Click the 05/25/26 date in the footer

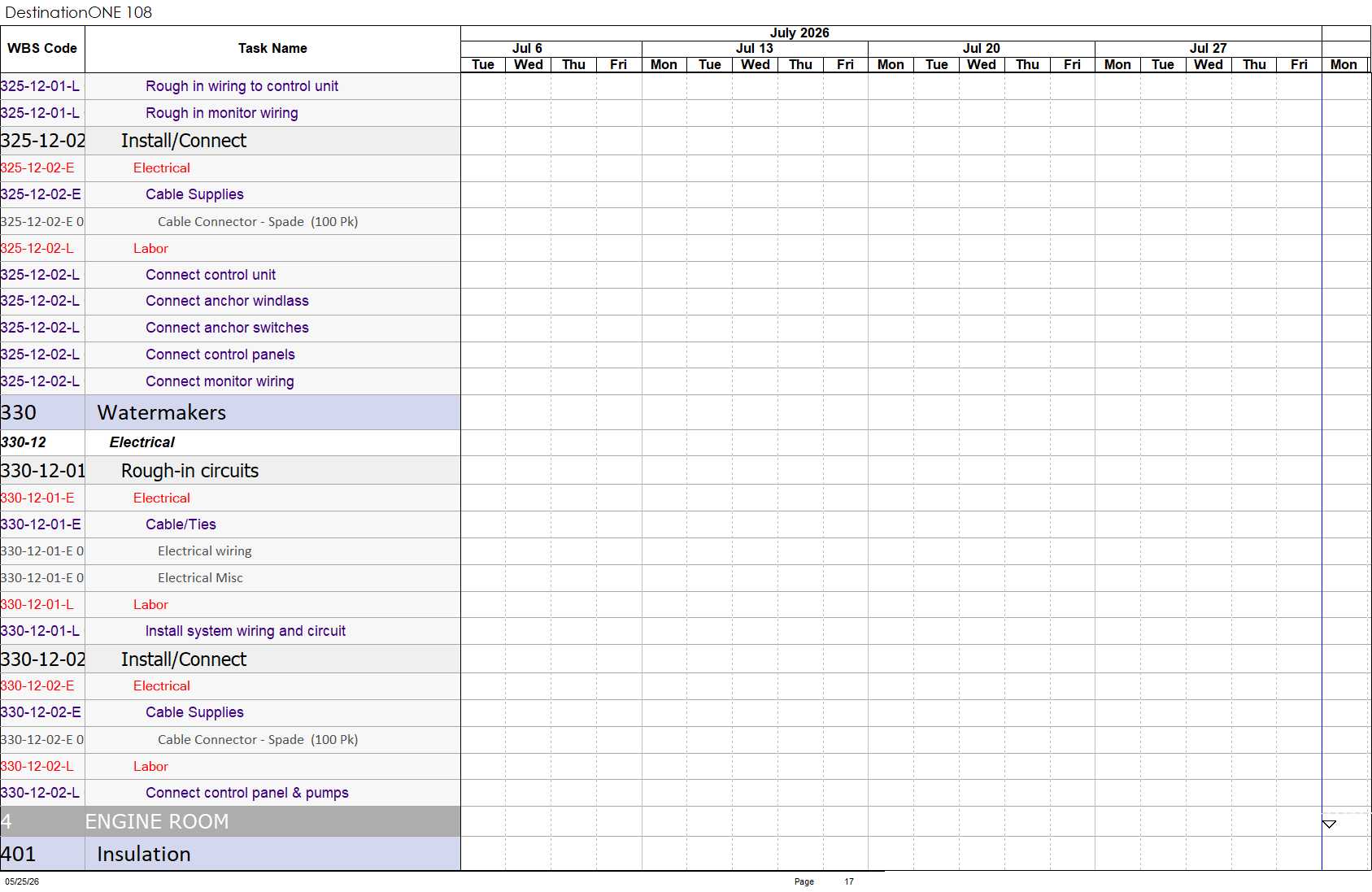[x=22, y=881]
